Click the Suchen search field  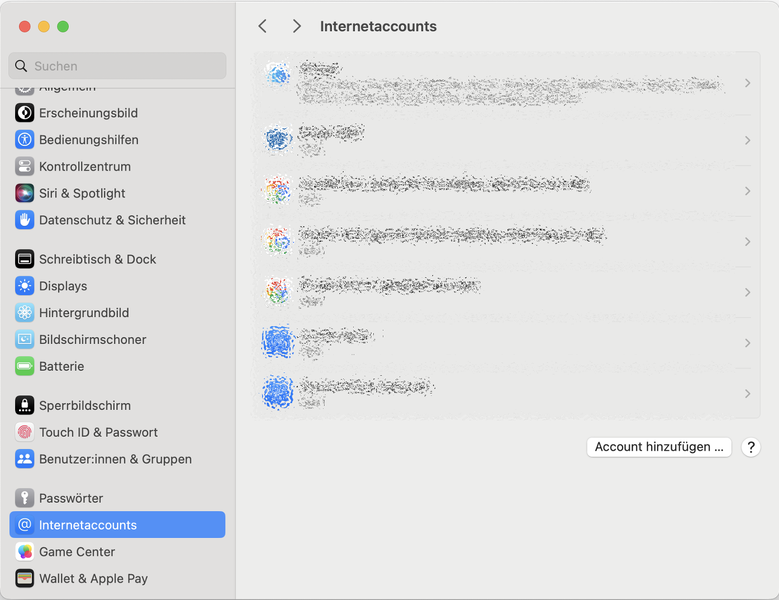pyautogui.click(x=118, y=66)
